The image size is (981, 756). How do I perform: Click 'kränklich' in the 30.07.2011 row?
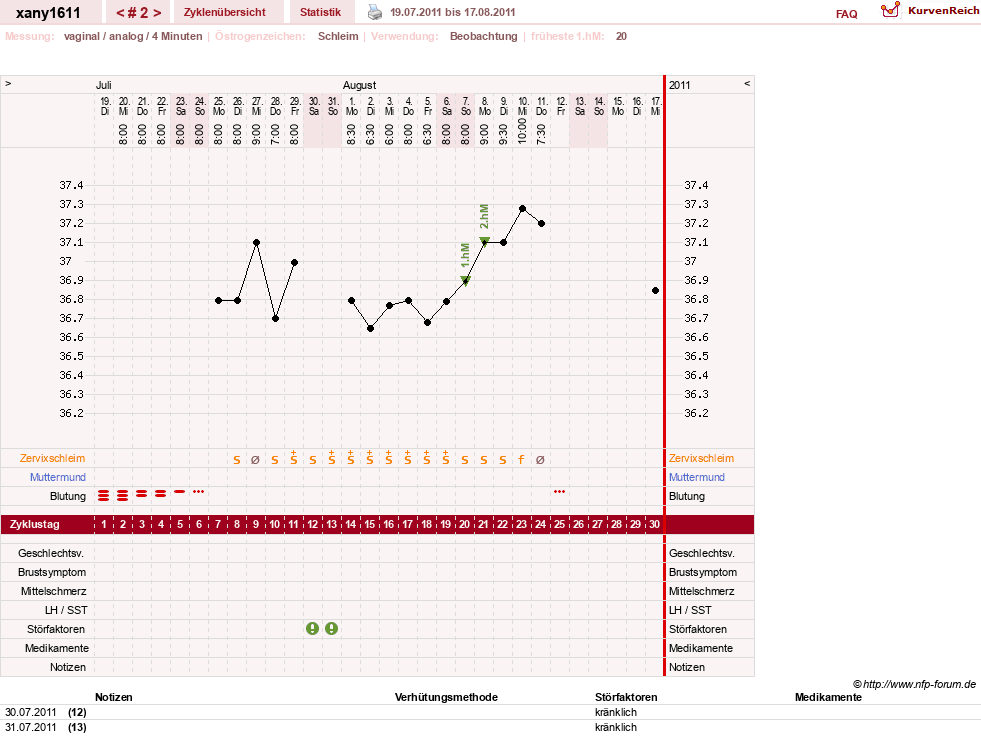(x=616, y=712)
